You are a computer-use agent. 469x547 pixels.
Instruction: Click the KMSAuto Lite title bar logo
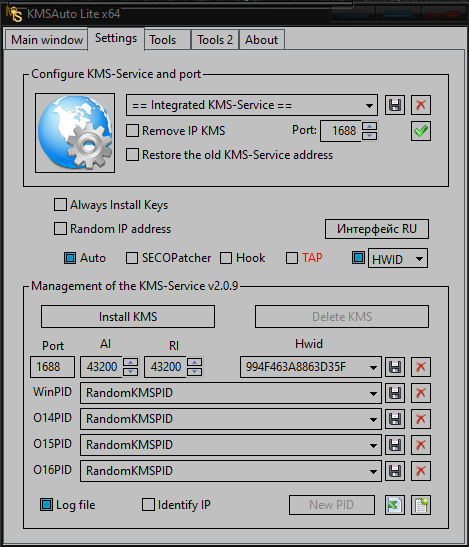click(15, 14)
